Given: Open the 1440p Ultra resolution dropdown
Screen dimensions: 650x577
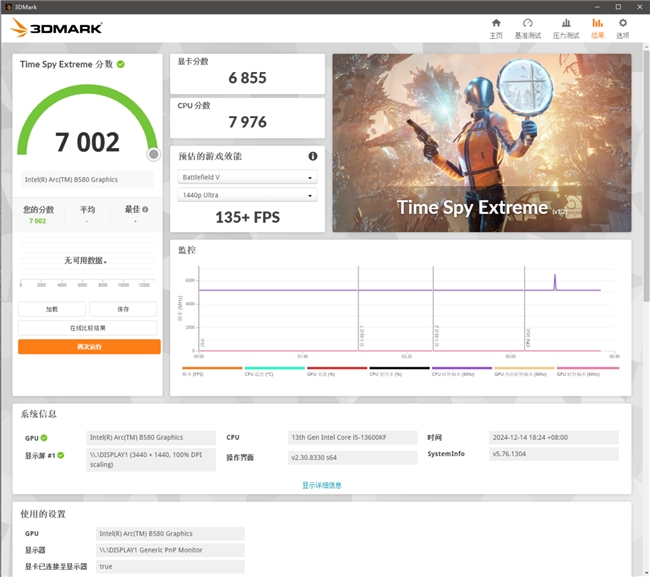Looking at the screenshot, I should (247, 195).
